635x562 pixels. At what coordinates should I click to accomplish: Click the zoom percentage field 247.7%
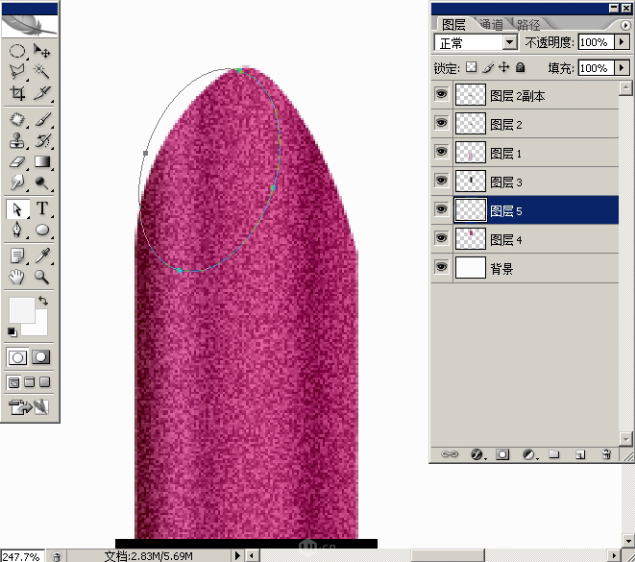(x=22, y=555)
